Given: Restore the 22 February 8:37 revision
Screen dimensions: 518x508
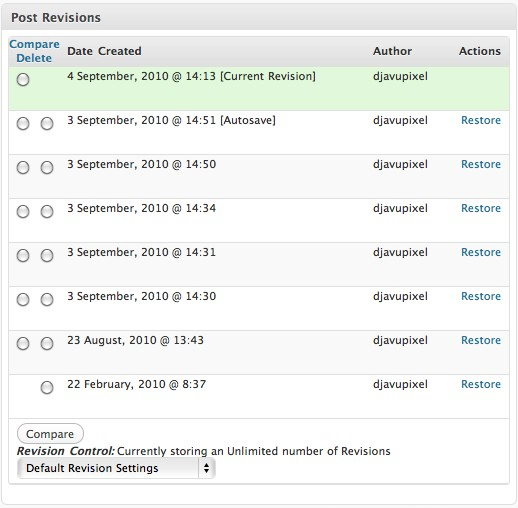Looking at the screenshot, I should pos(481,384).
